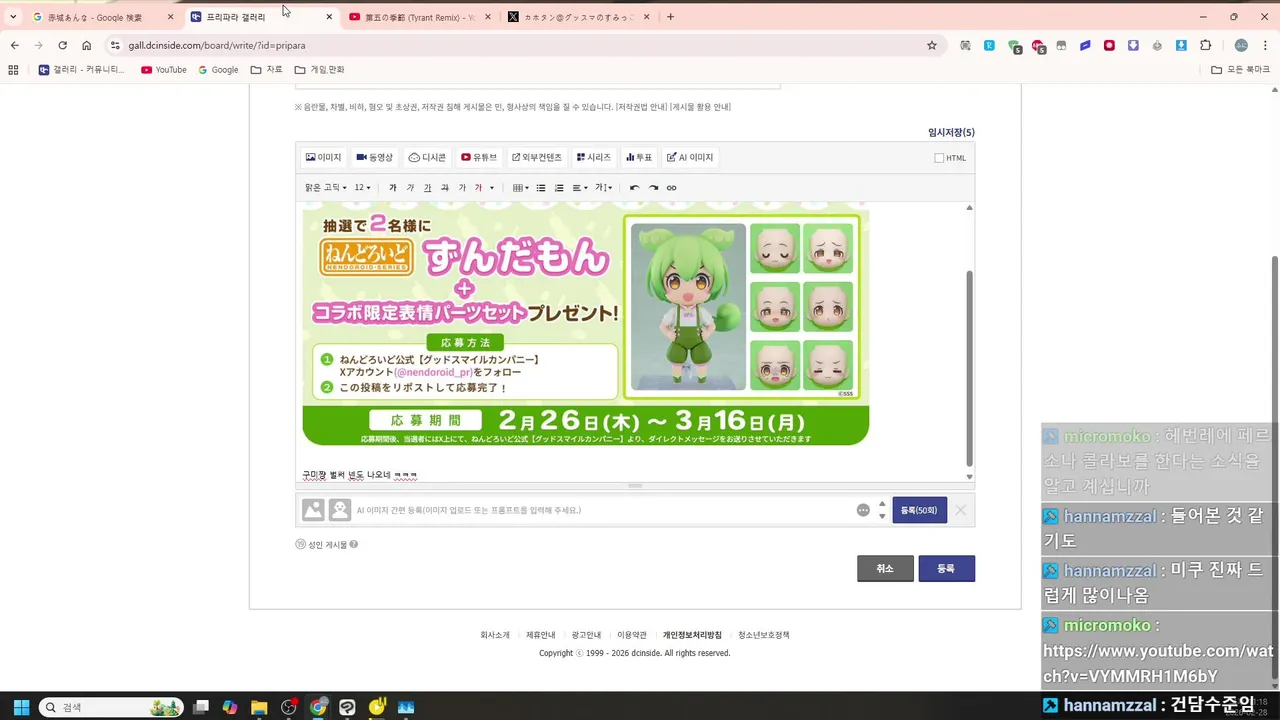Click the 등록(50회) AI register button
1280x720 pixels.
919,510
